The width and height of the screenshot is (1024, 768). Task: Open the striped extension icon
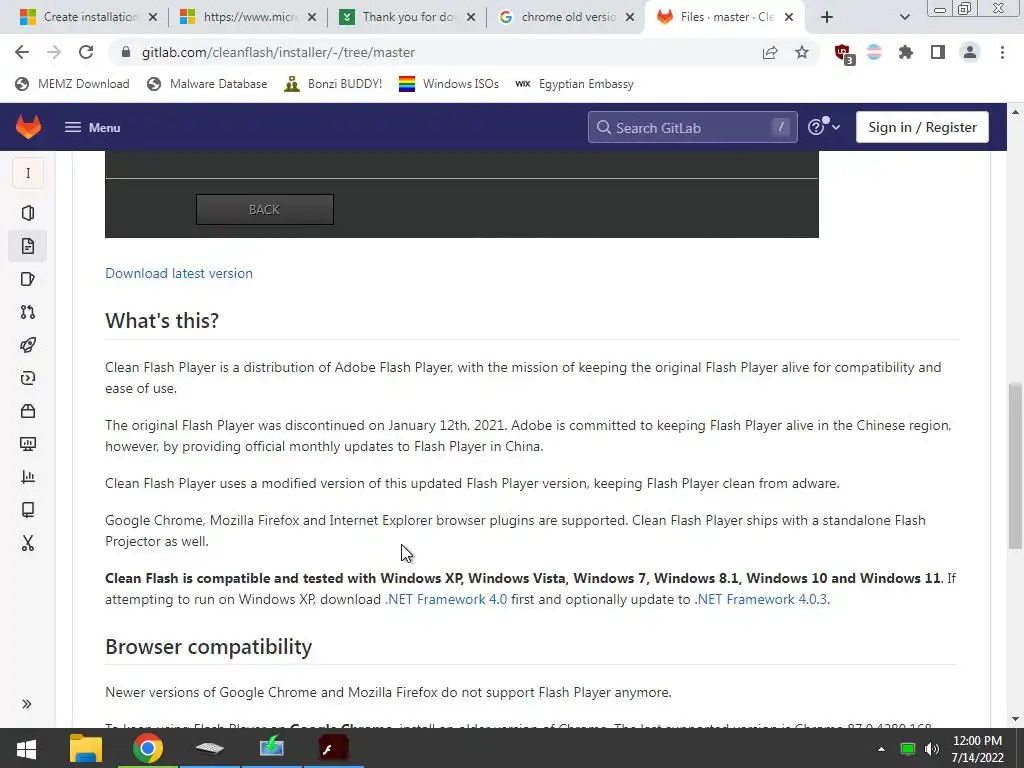click(874, 52)
